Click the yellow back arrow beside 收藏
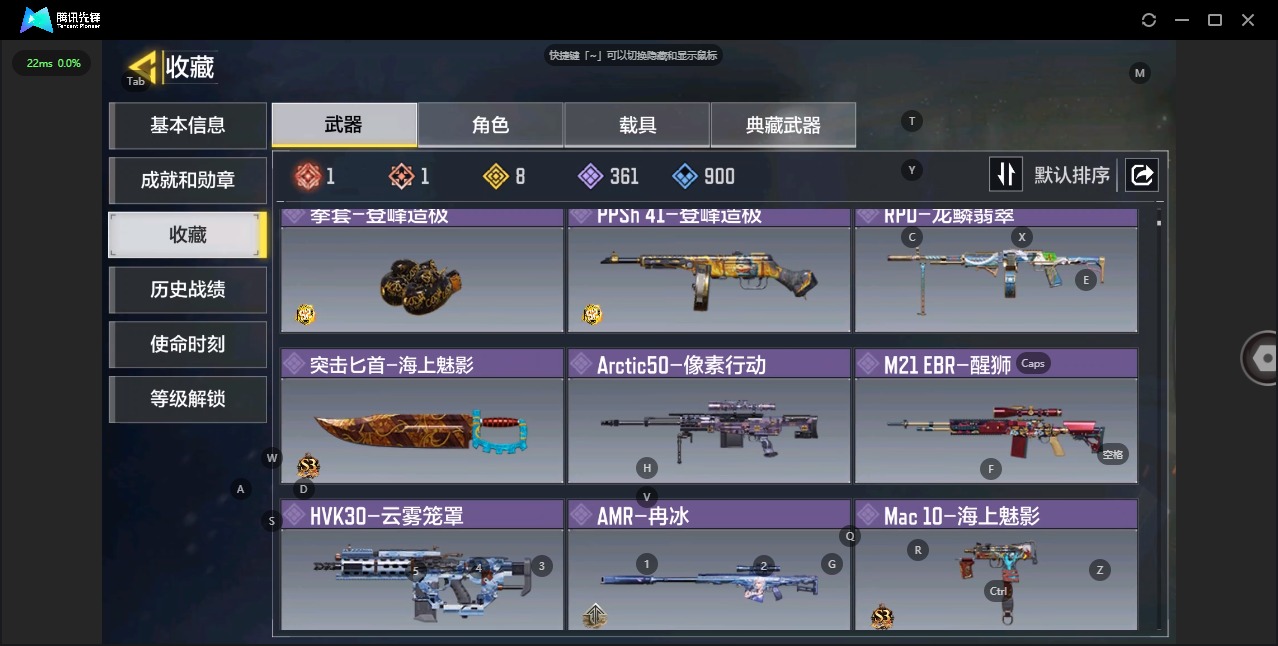 coord(144,66)
